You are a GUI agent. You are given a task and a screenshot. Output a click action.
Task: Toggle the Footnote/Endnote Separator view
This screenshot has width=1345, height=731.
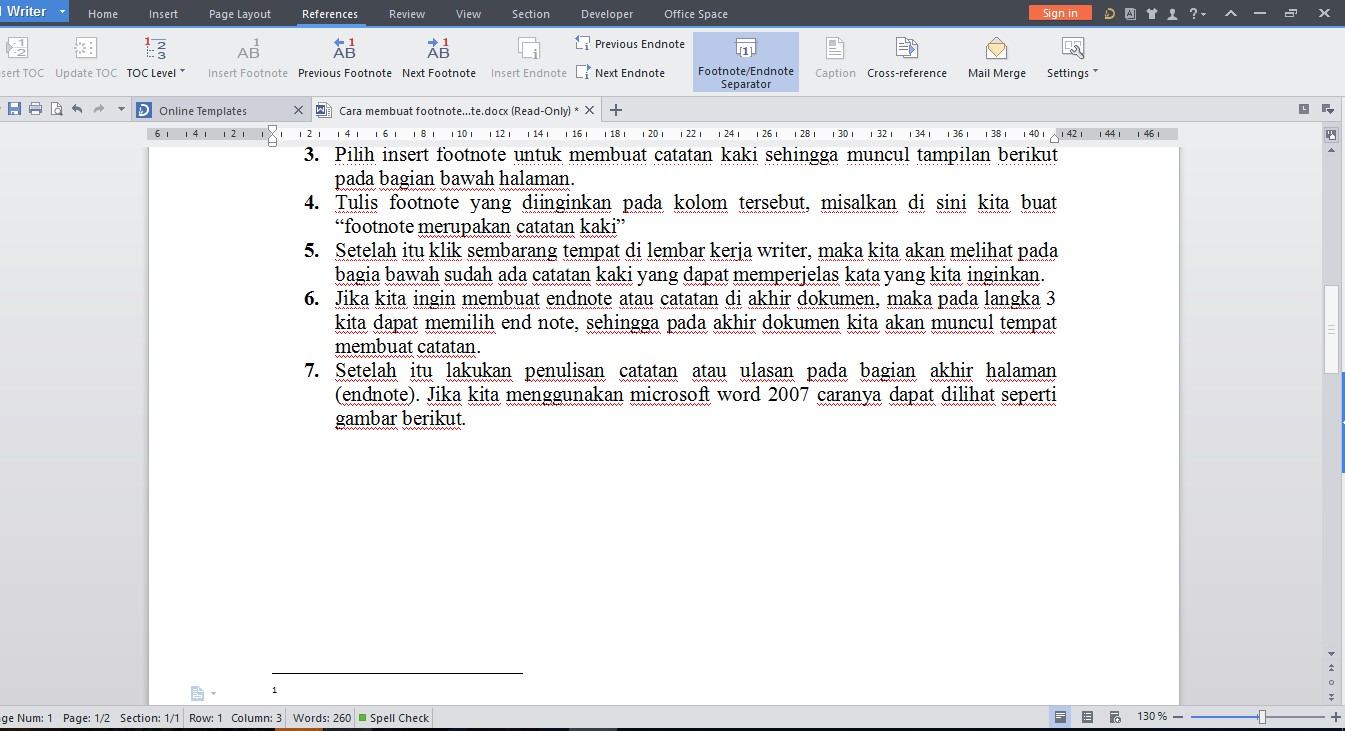745,60
